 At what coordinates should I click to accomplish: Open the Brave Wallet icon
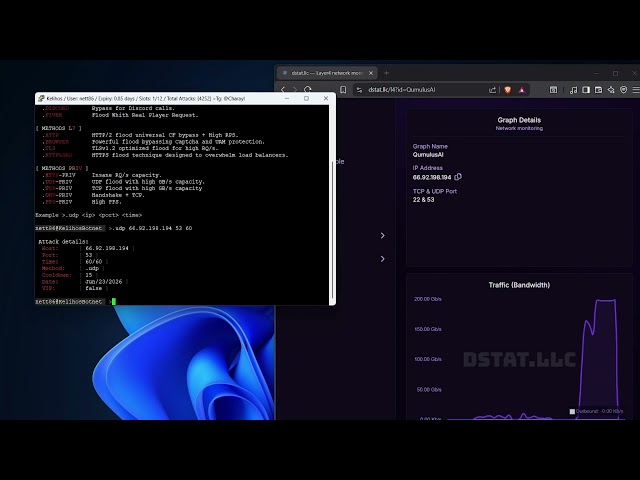598,90
